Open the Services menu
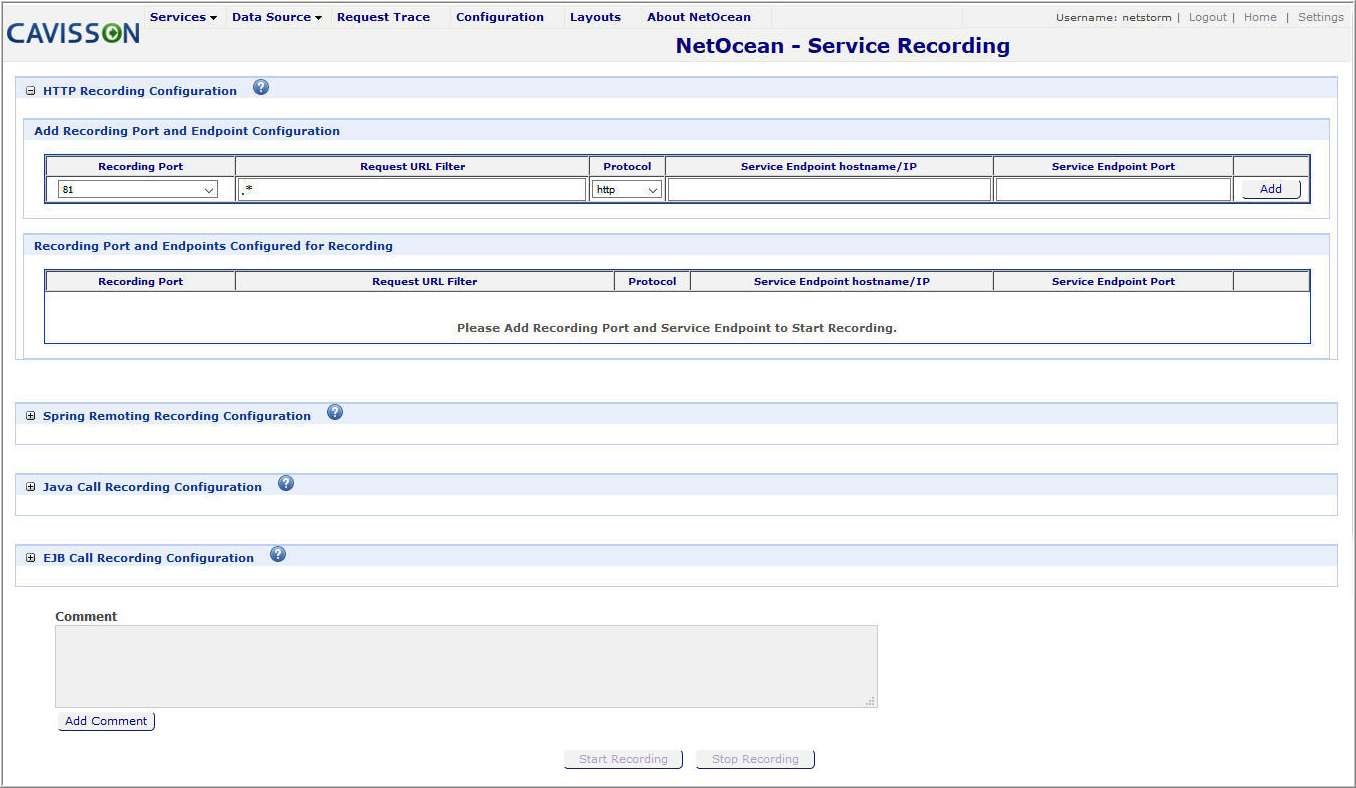Viewport: 1356px width, 788px height. (x=183, y=17)
